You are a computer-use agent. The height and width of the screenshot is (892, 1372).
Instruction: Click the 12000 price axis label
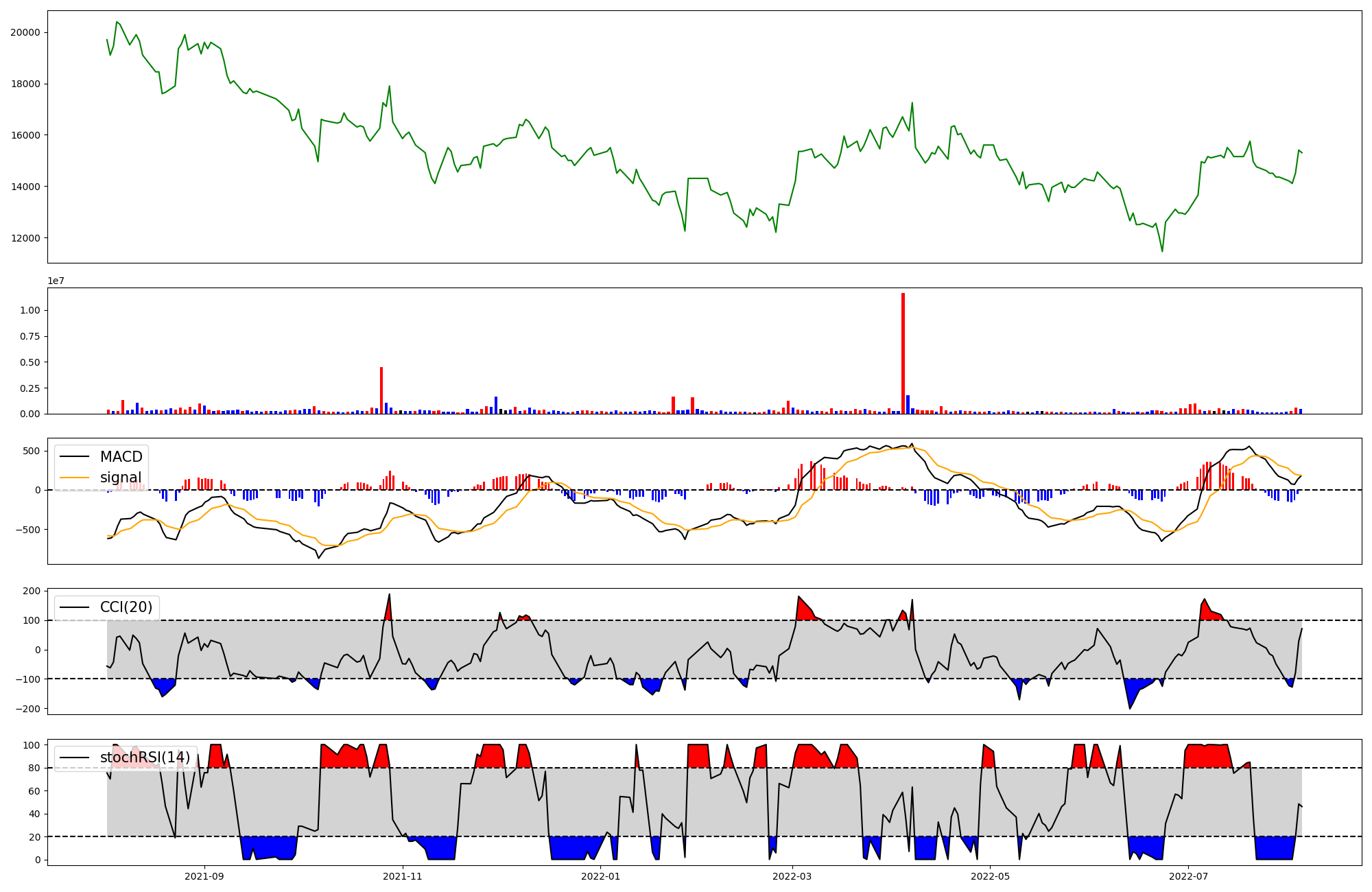pyautogui.click(x=25, y=238)
